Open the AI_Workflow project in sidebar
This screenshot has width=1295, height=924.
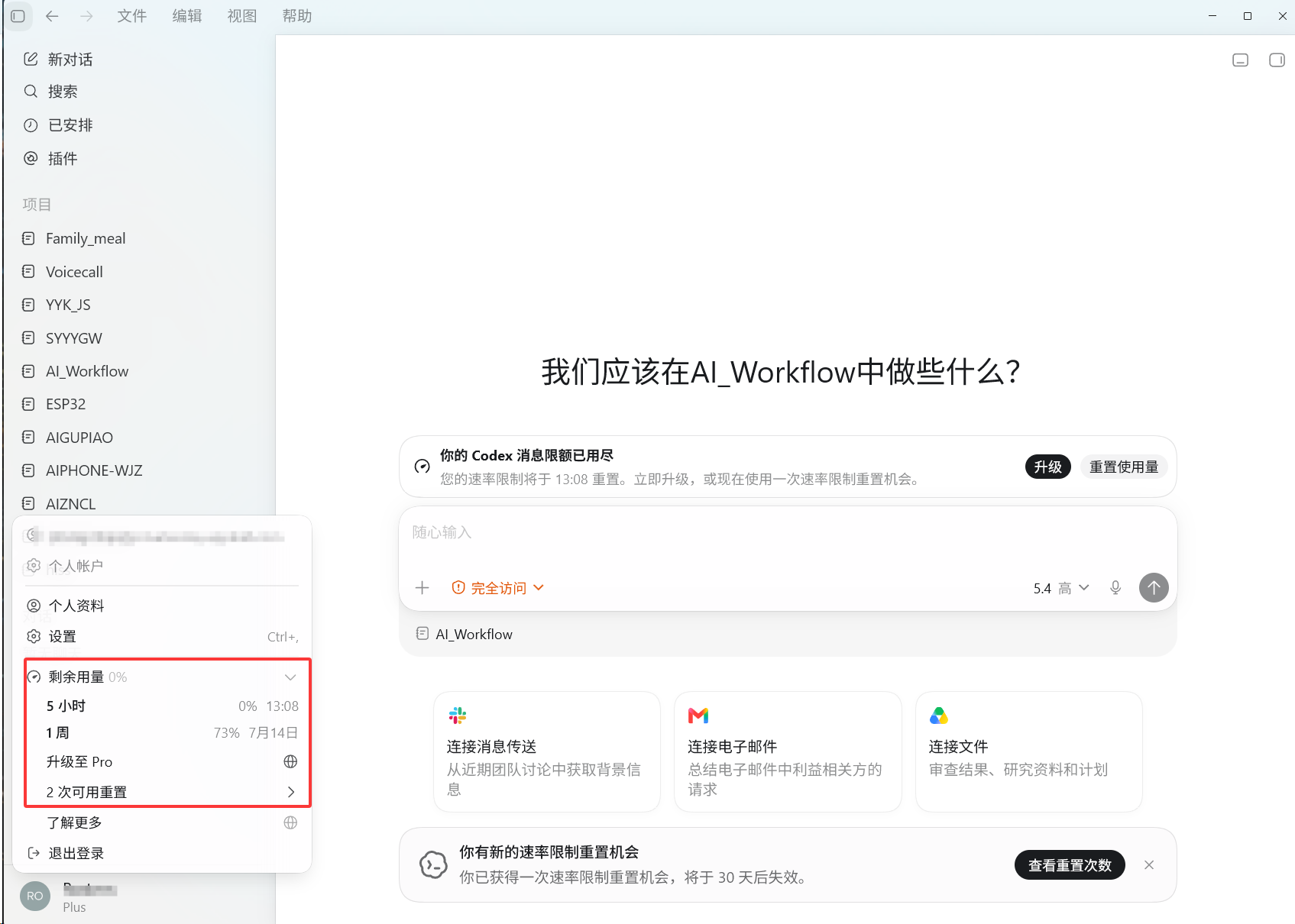click(x=141, y=371)
